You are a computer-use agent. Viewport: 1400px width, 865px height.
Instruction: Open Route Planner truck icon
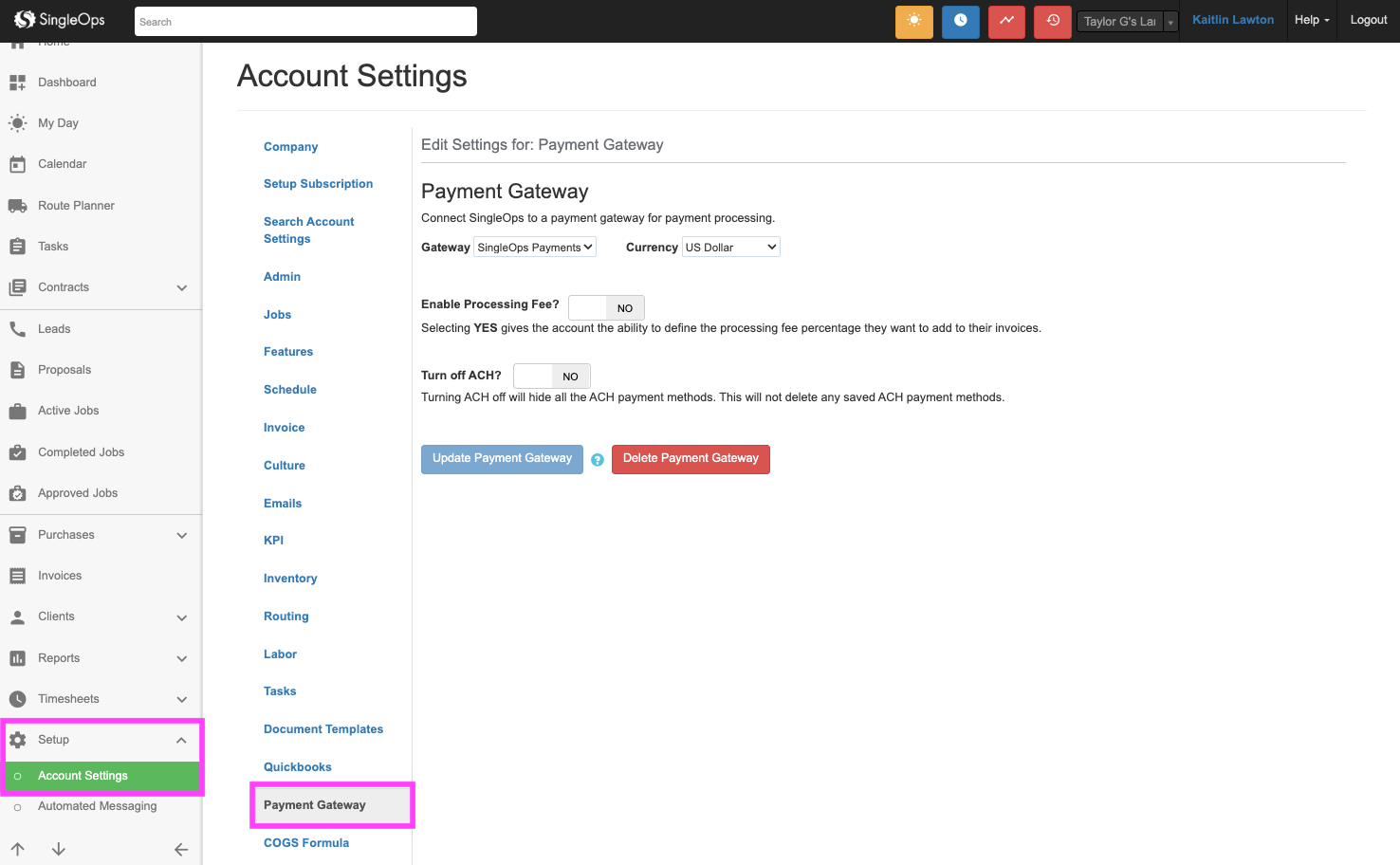click(17, 206)
